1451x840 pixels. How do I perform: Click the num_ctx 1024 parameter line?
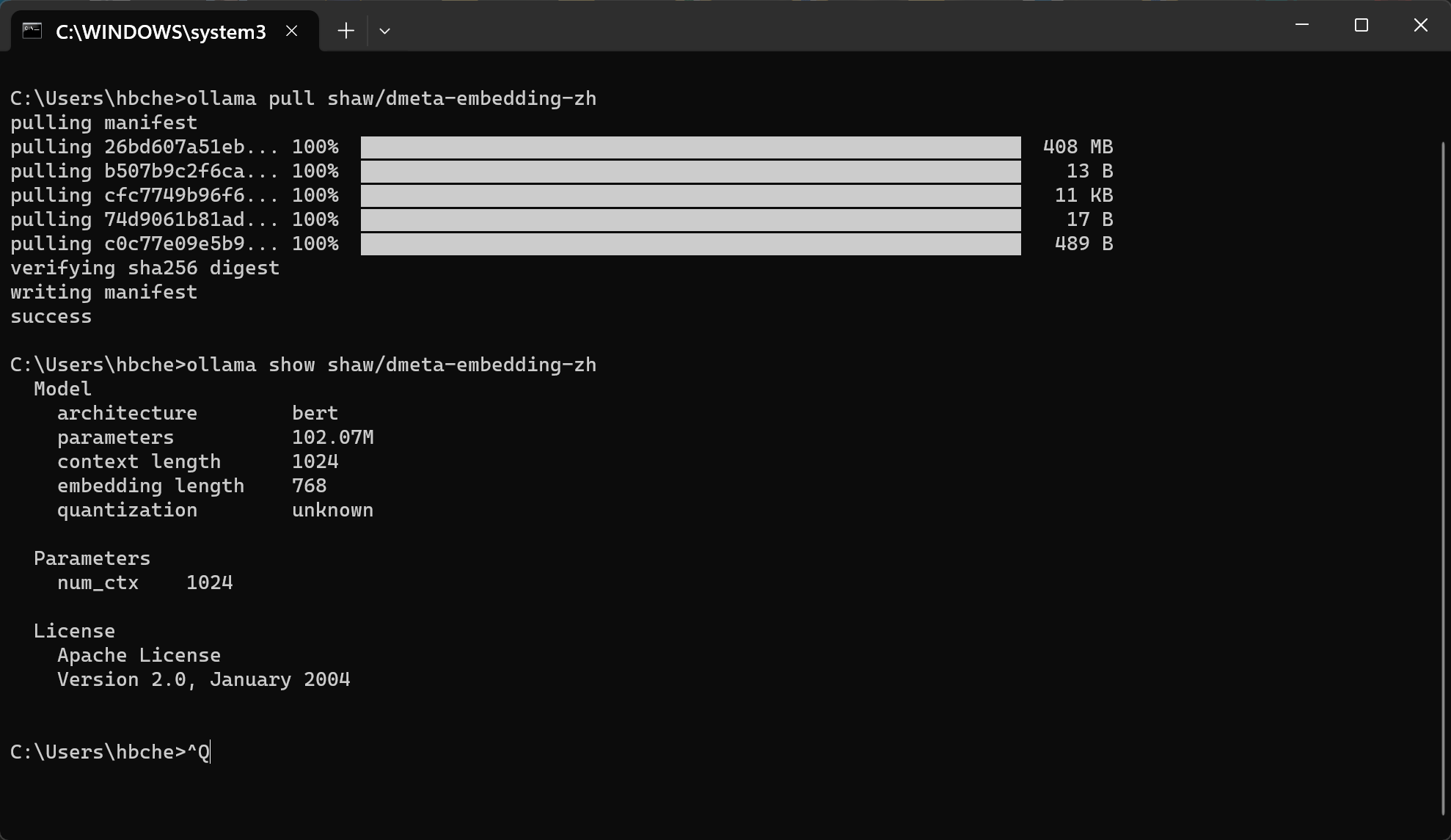tap(145, 582)
